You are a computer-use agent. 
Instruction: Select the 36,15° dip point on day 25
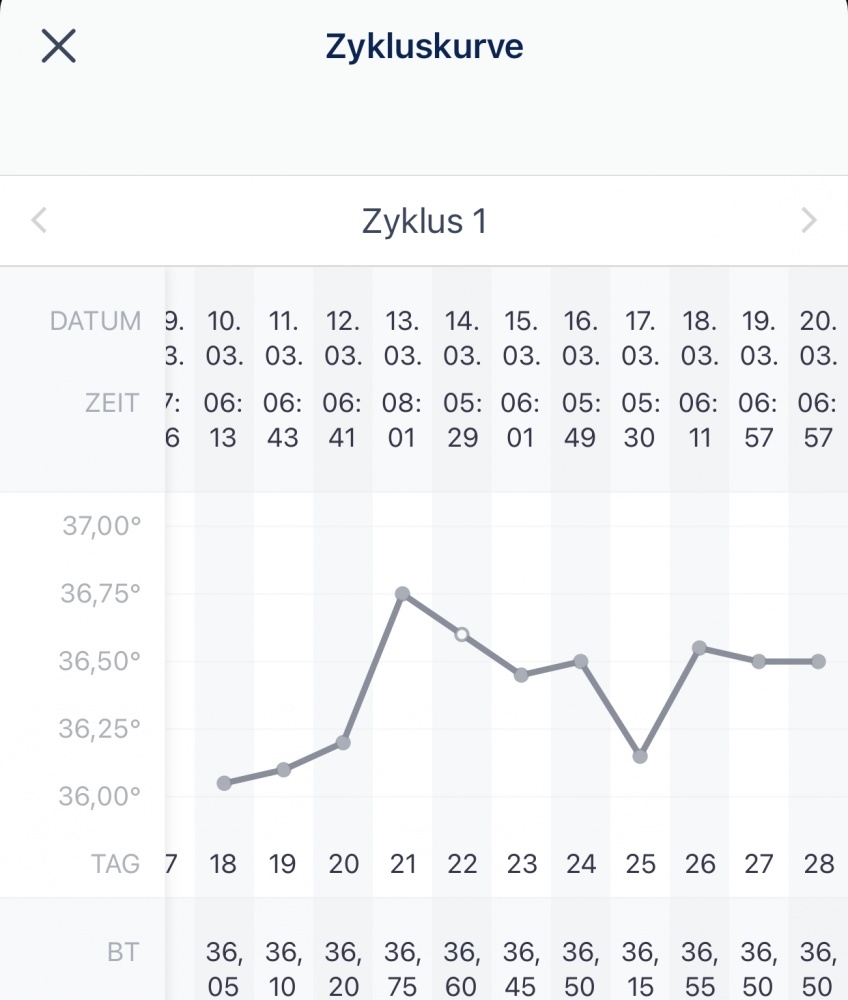click(x=640, y=756)
